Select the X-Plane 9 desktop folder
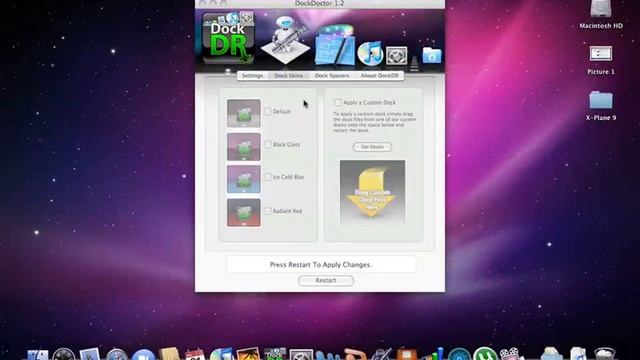Screen dimensions: 640x360 click(x=601, y=105)
